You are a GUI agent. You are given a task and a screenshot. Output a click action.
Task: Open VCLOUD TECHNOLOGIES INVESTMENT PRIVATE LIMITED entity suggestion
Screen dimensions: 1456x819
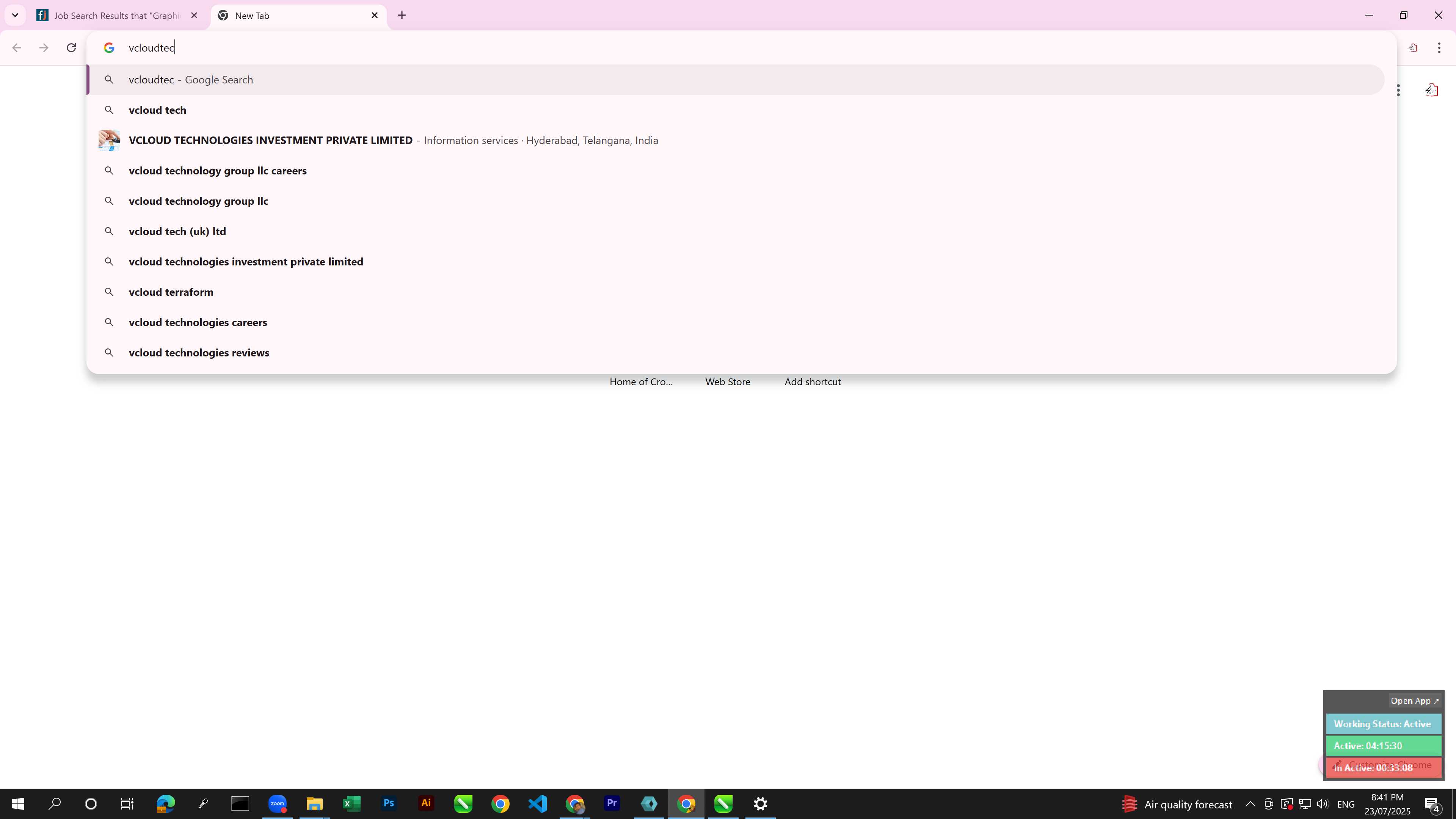click(735, 140)
